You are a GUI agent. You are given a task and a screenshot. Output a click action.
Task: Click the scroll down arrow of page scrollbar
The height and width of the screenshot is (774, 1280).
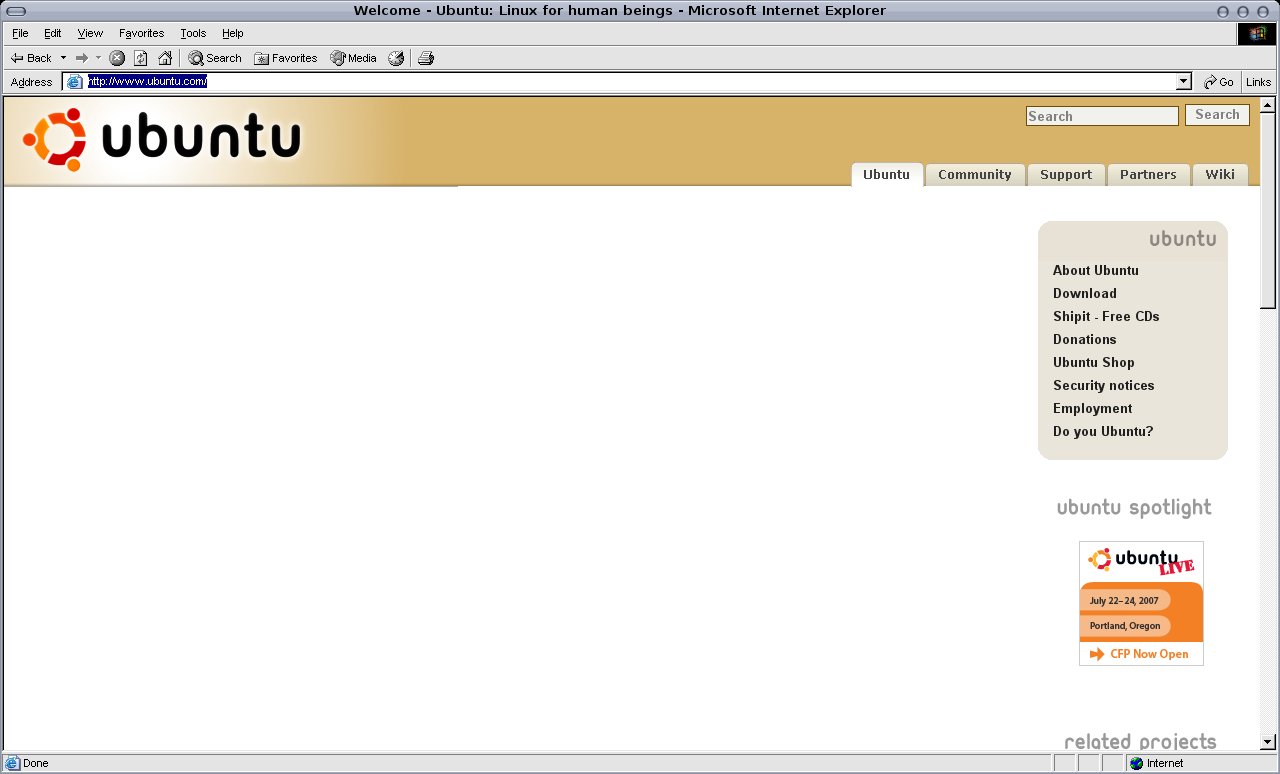(1268, 742)
